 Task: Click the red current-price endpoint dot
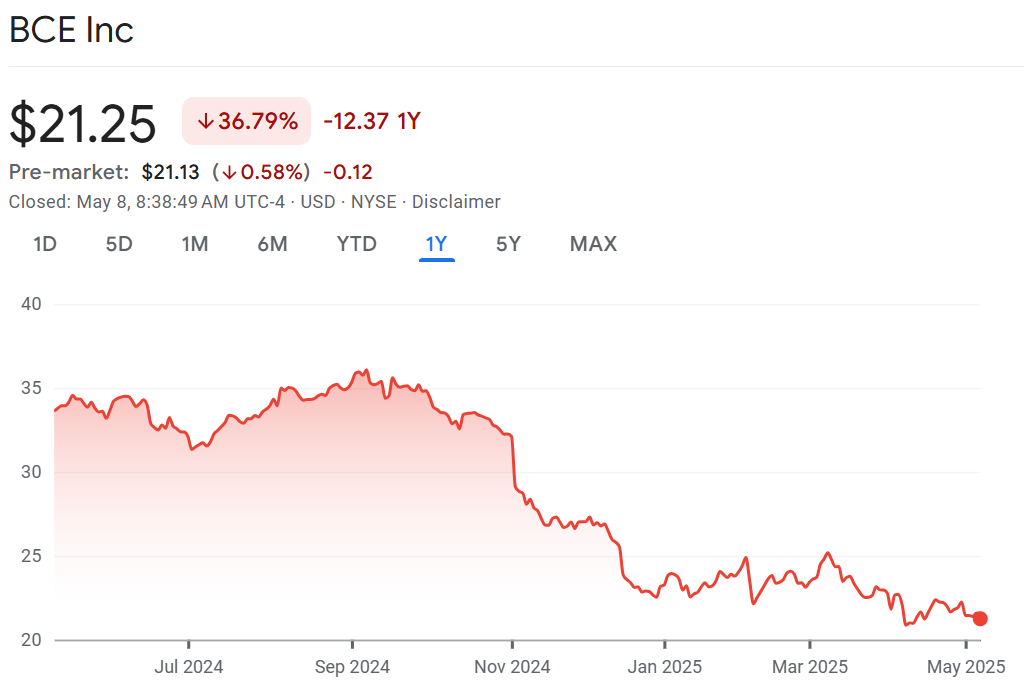[980, 619]
